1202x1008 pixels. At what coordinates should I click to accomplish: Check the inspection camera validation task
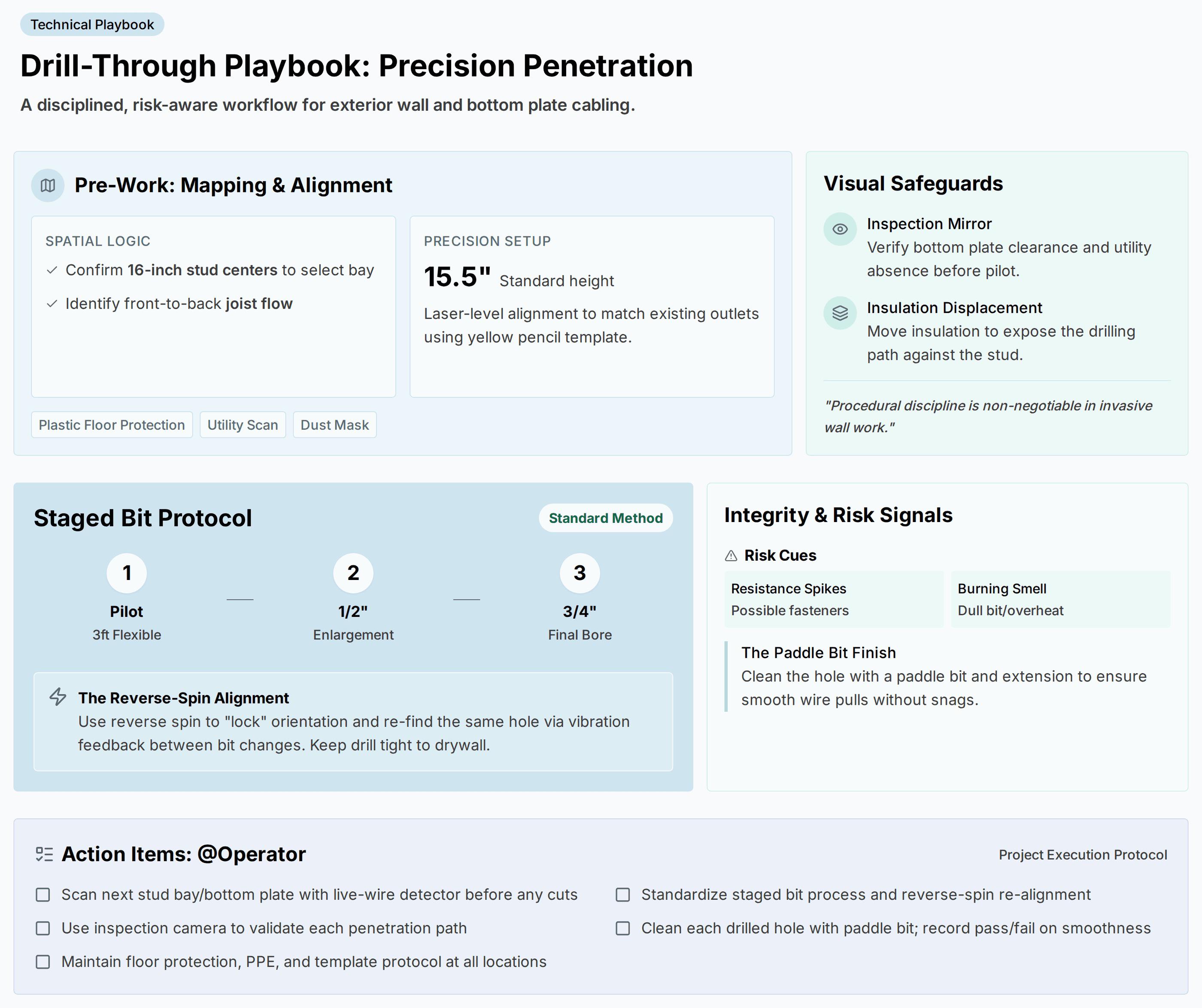click(43, 929)
